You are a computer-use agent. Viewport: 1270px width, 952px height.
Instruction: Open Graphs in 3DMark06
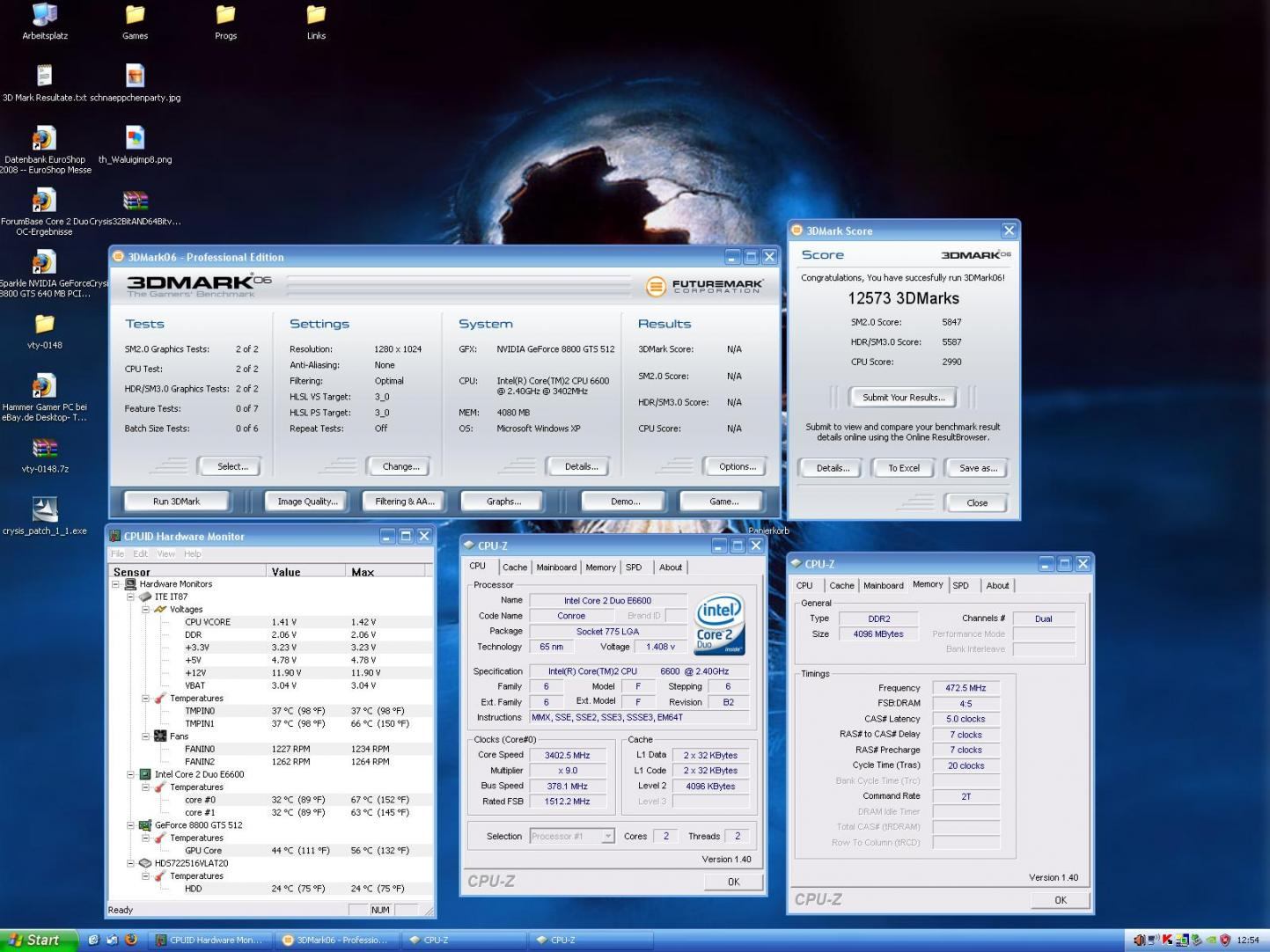click(x=503, y=502)
